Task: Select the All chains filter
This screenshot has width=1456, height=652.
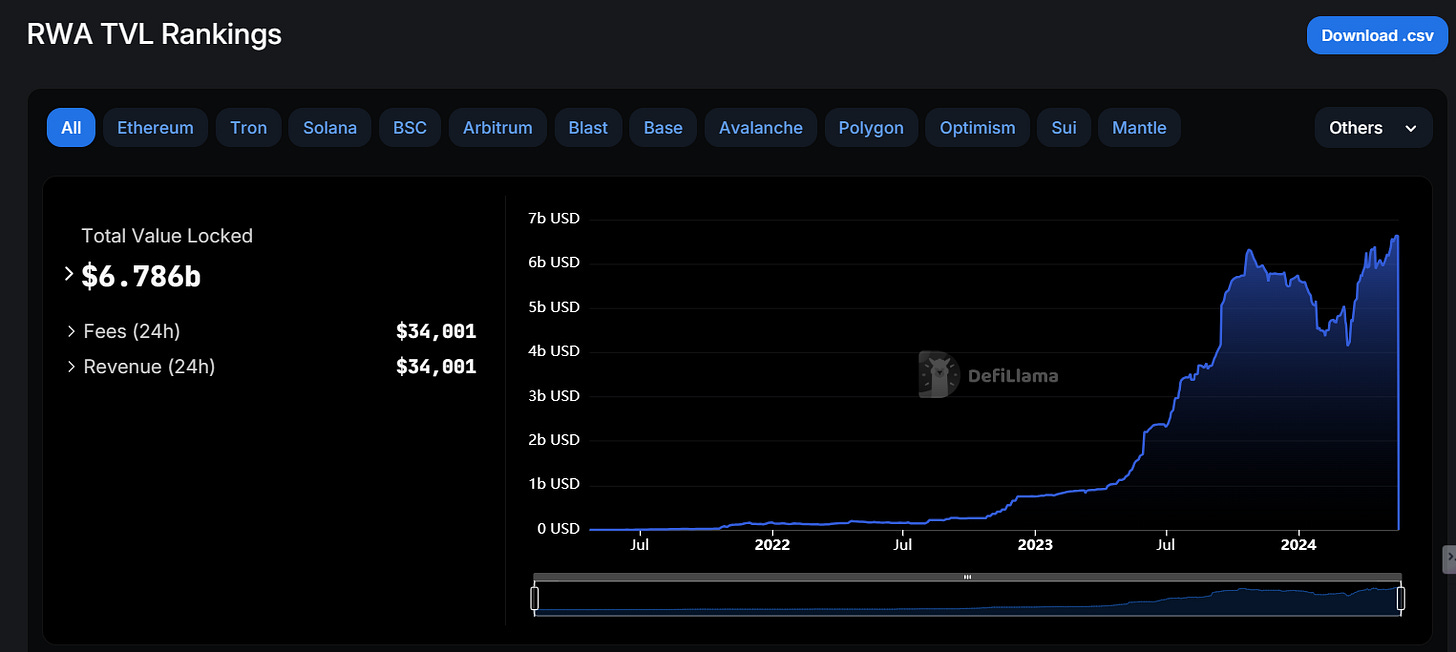Action: pyautogui.click(x=71, y=128)
